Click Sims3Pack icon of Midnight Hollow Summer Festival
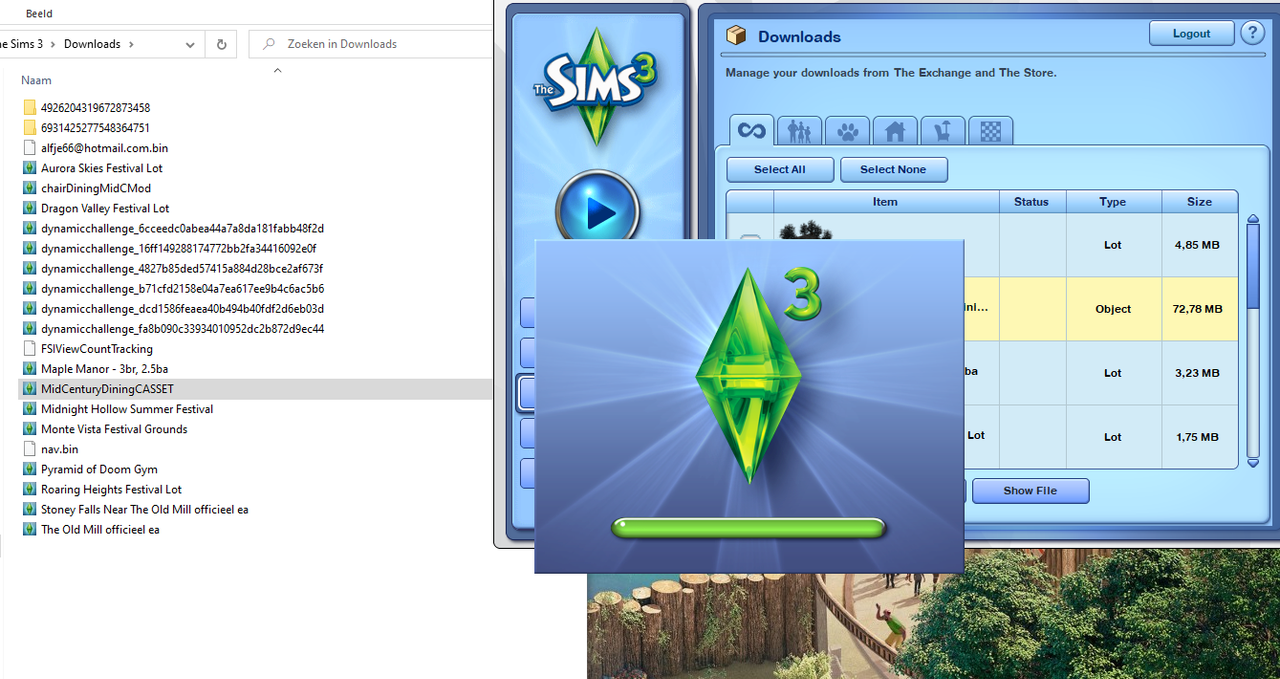Image resolution: width=1280 pixels, height=679 pixels. click(29, 408)
